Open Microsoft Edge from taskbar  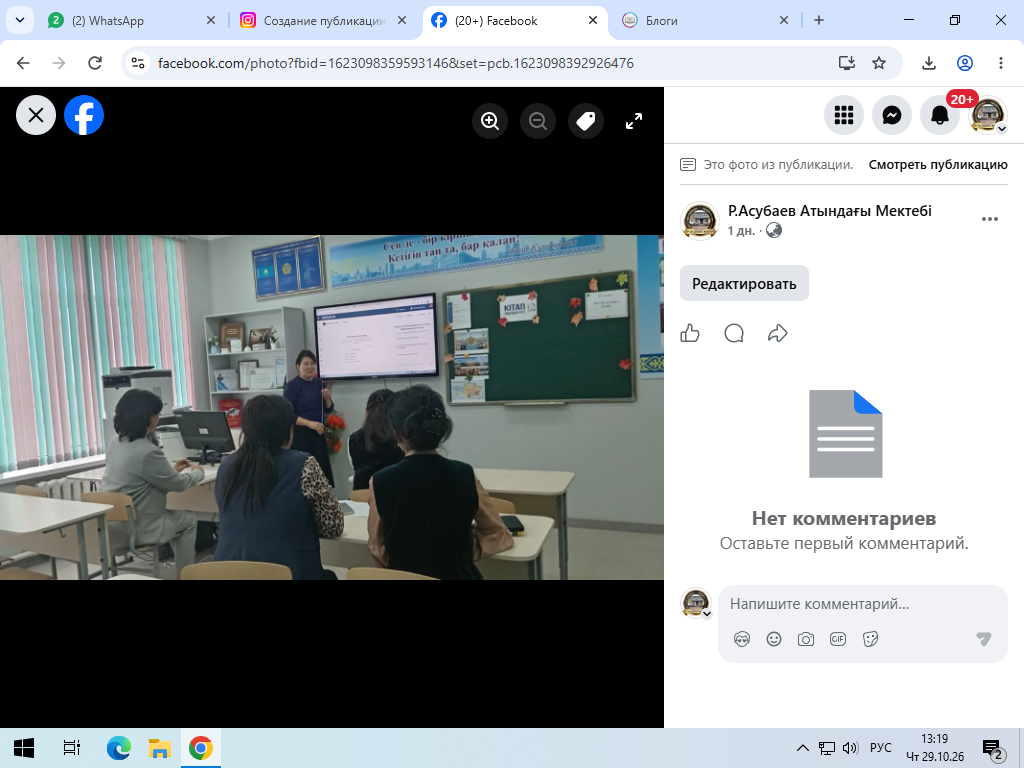click(x=118, y=748)
